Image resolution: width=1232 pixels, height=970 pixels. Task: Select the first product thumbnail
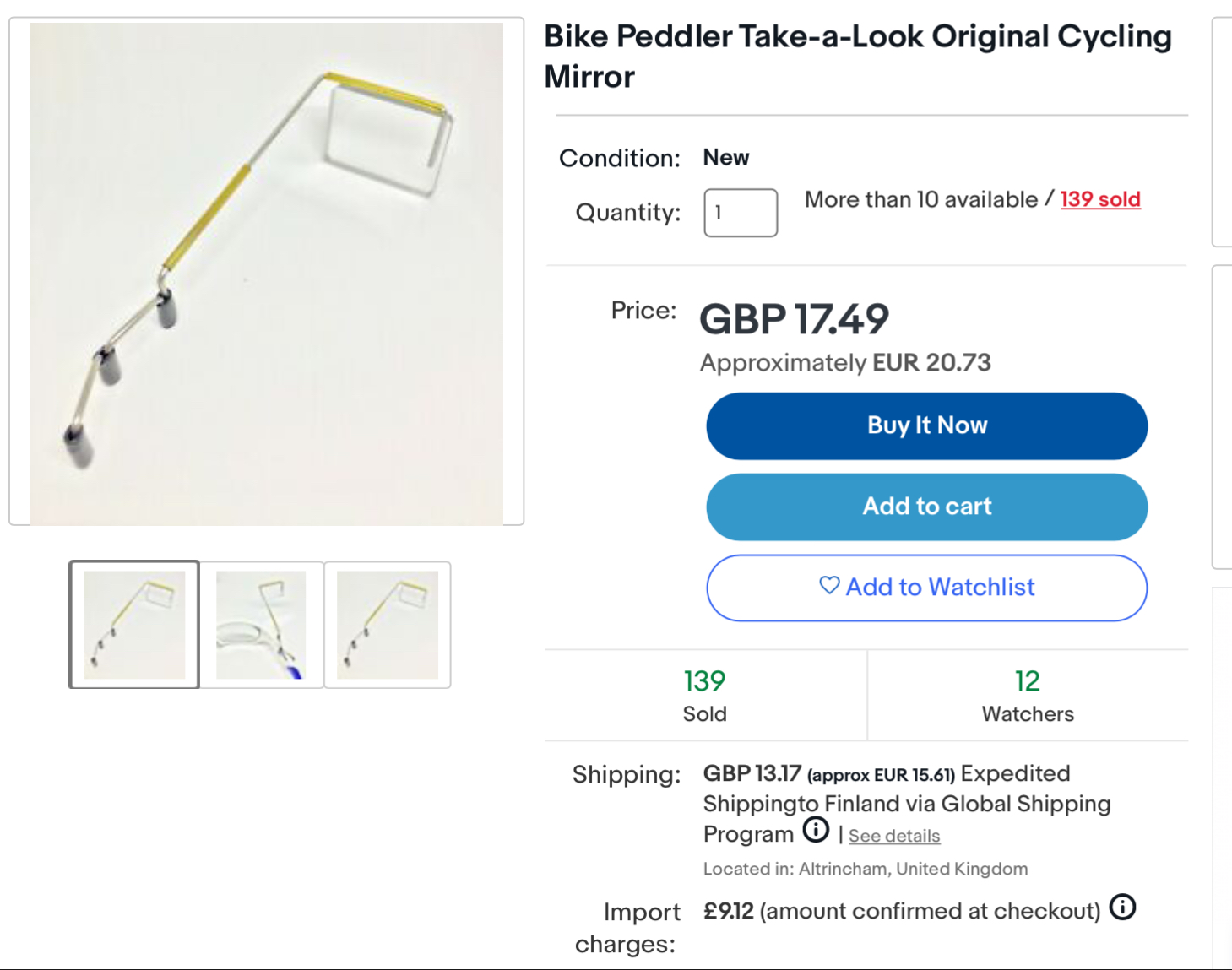134,625
